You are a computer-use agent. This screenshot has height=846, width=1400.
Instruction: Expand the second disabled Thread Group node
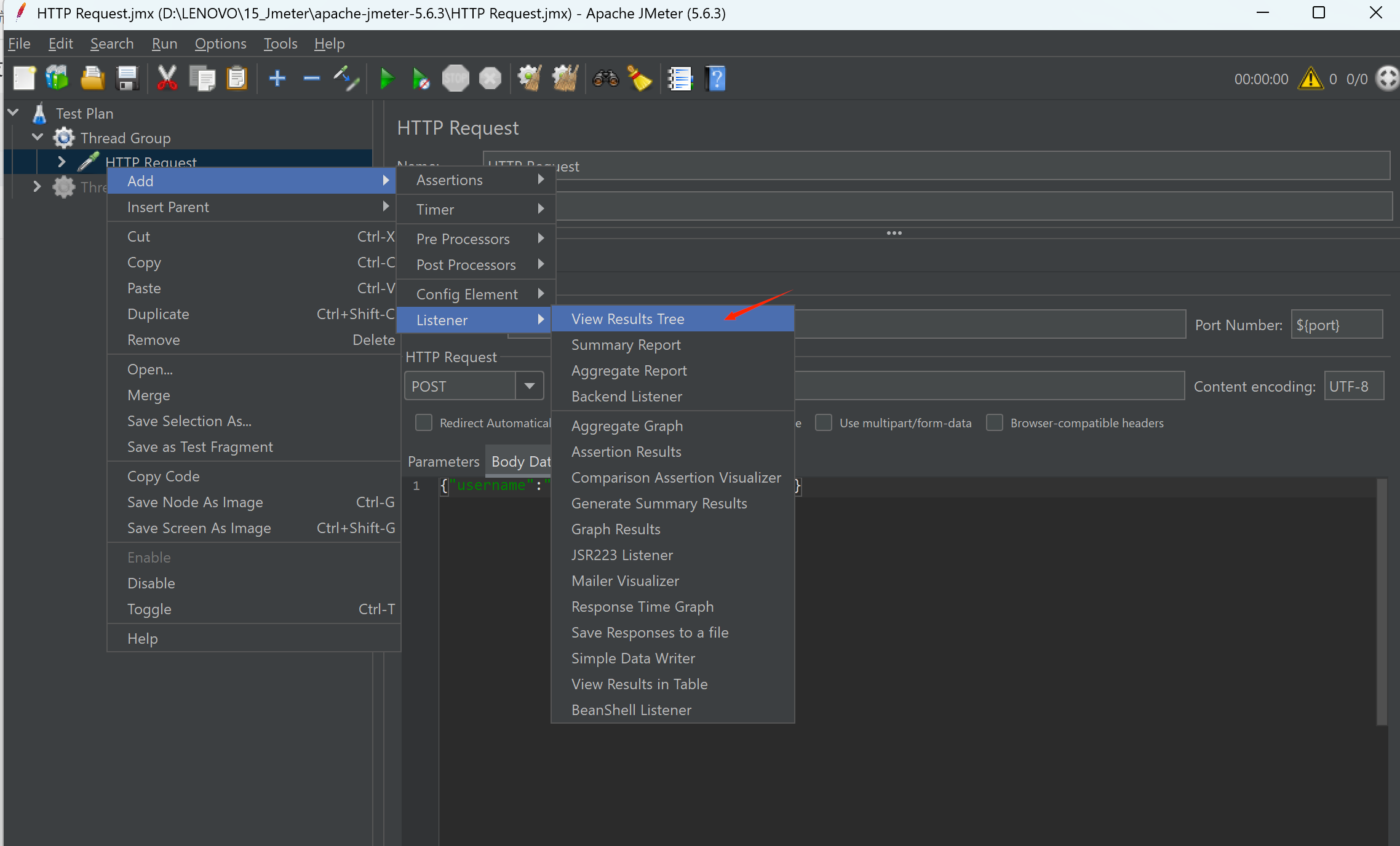pyautogui.click(x=37, y=186)
